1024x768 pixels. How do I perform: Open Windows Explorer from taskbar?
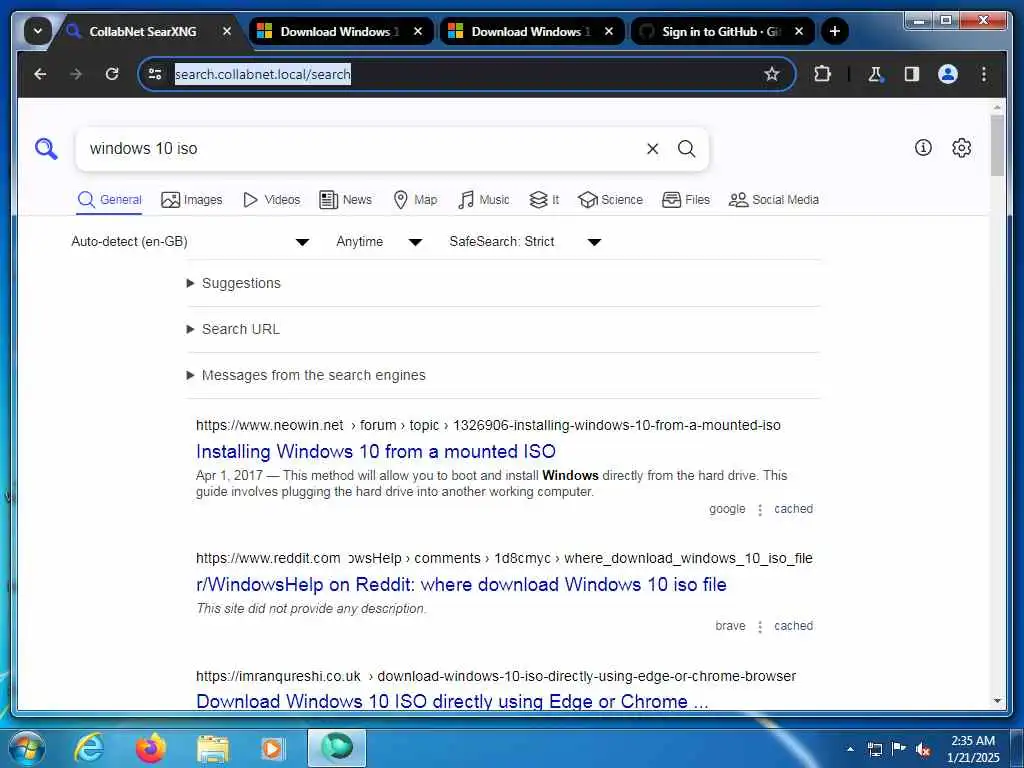213,748
